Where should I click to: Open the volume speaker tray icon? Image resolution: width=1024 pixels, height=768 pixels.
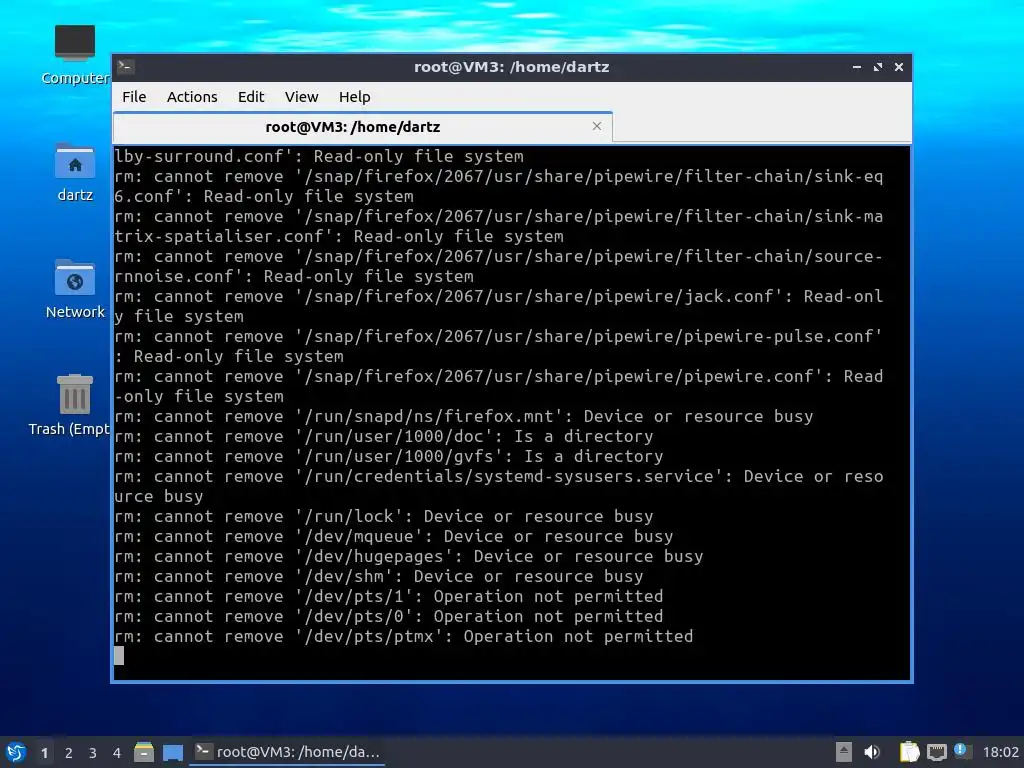872,752
